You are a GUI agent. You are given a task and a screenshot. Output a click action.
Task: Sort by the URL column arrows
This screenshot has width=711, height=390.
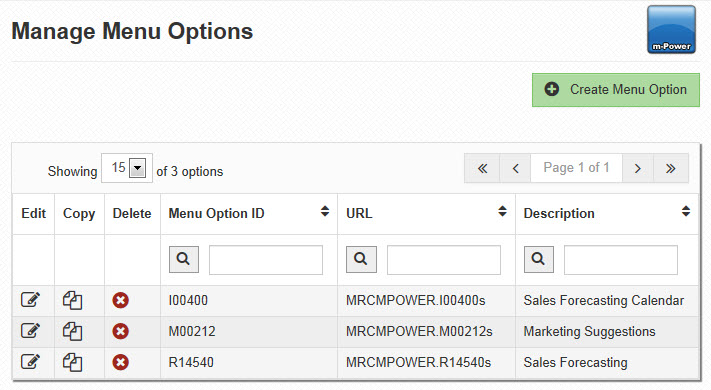click(x=502, y=211)
